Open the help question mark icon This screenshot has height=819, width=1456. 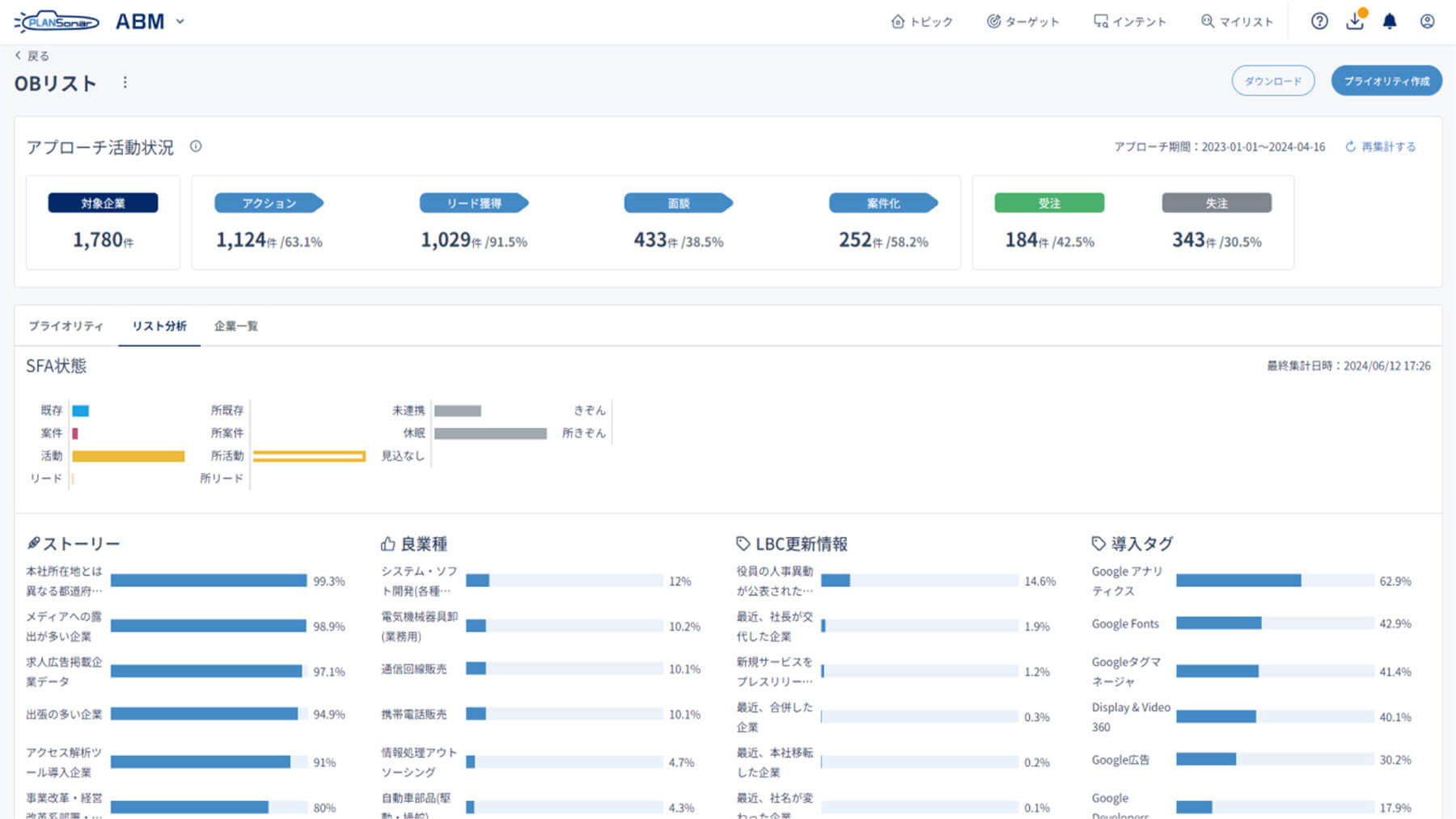[x=1319, y=22]
